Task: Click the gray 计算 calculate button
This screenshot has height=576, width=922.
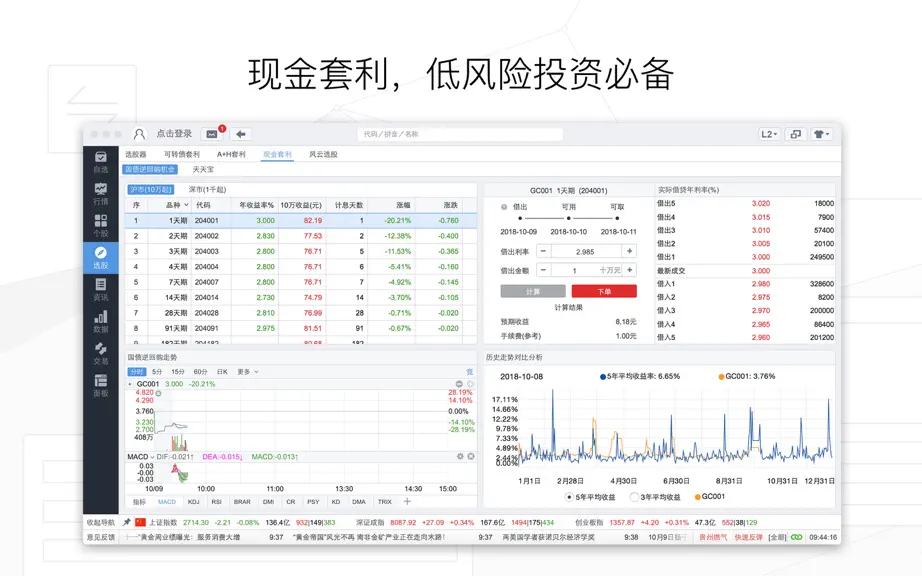Action: 533,291
